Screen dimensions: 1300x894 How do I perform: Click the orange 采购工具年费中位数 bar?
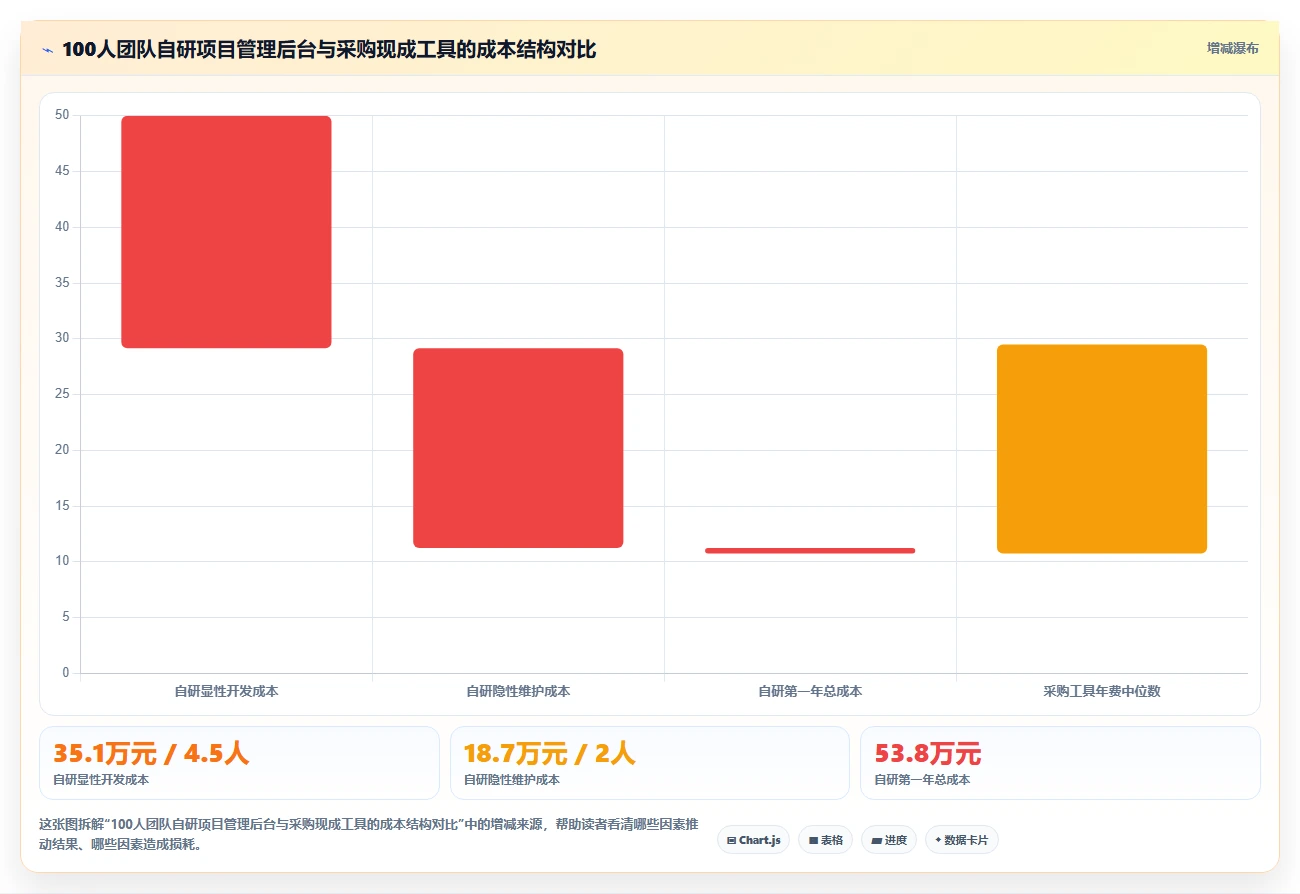pyautogui.click(x=1102, y=449)
